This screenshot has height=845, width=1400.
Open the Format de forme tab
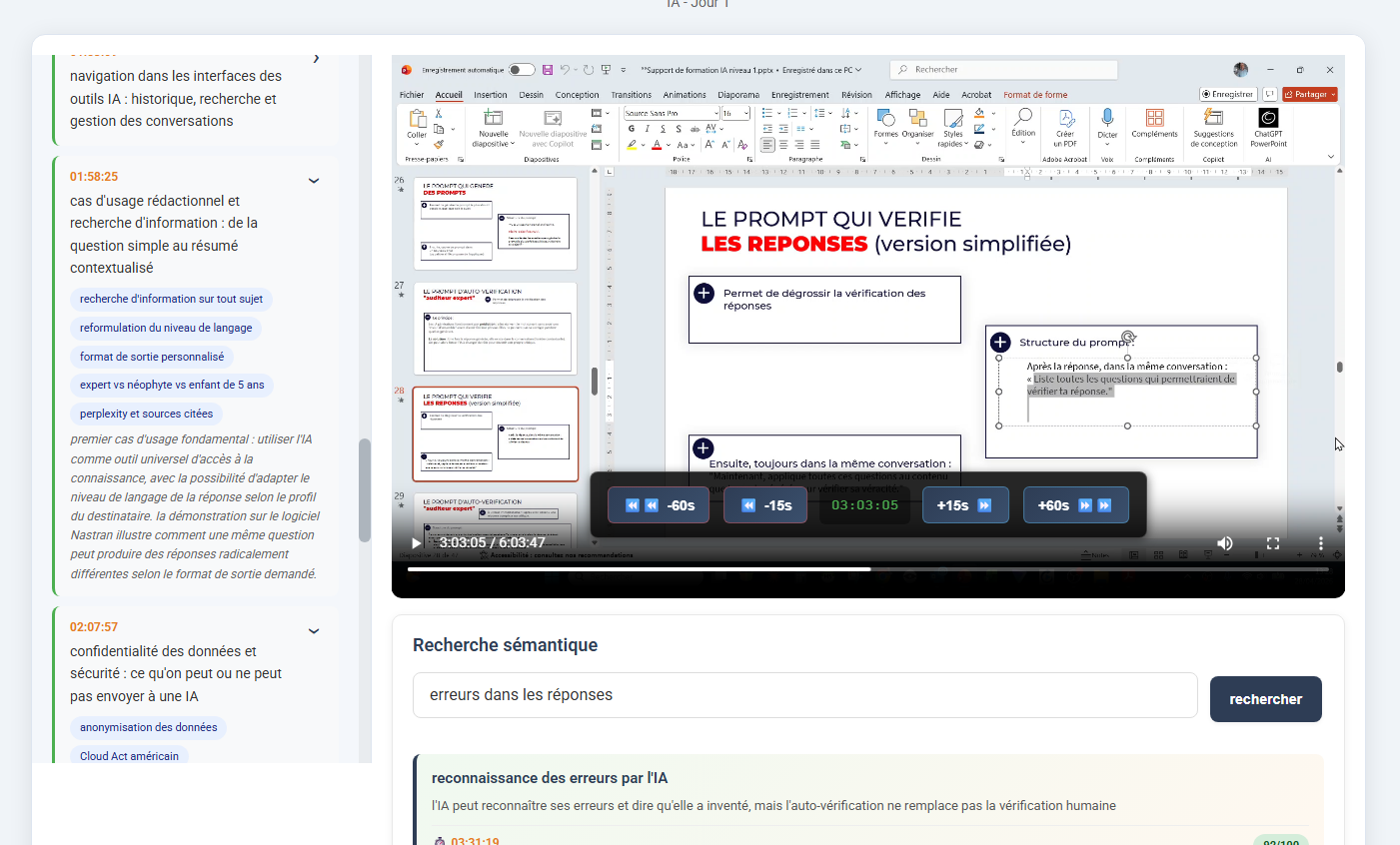point(1035,95)
